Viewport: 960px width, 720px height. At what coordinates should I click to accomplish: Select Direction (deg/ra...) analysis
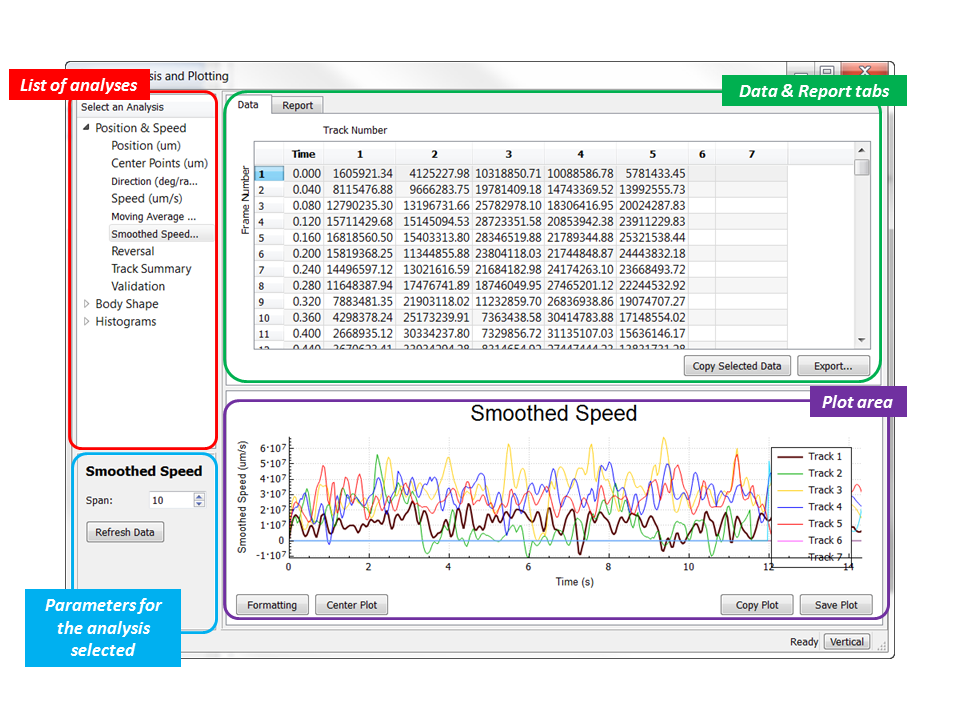click(154, 181)
